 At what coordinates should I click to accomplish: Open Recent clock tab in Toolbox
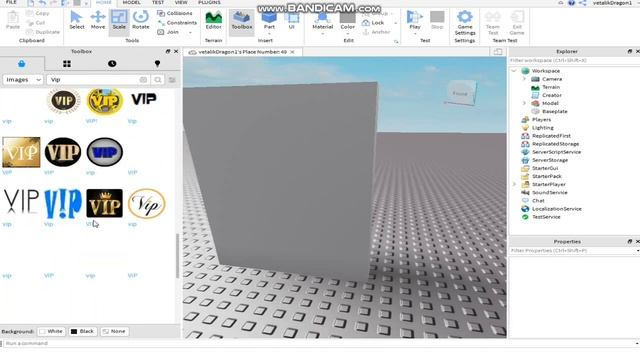point(112,64)
